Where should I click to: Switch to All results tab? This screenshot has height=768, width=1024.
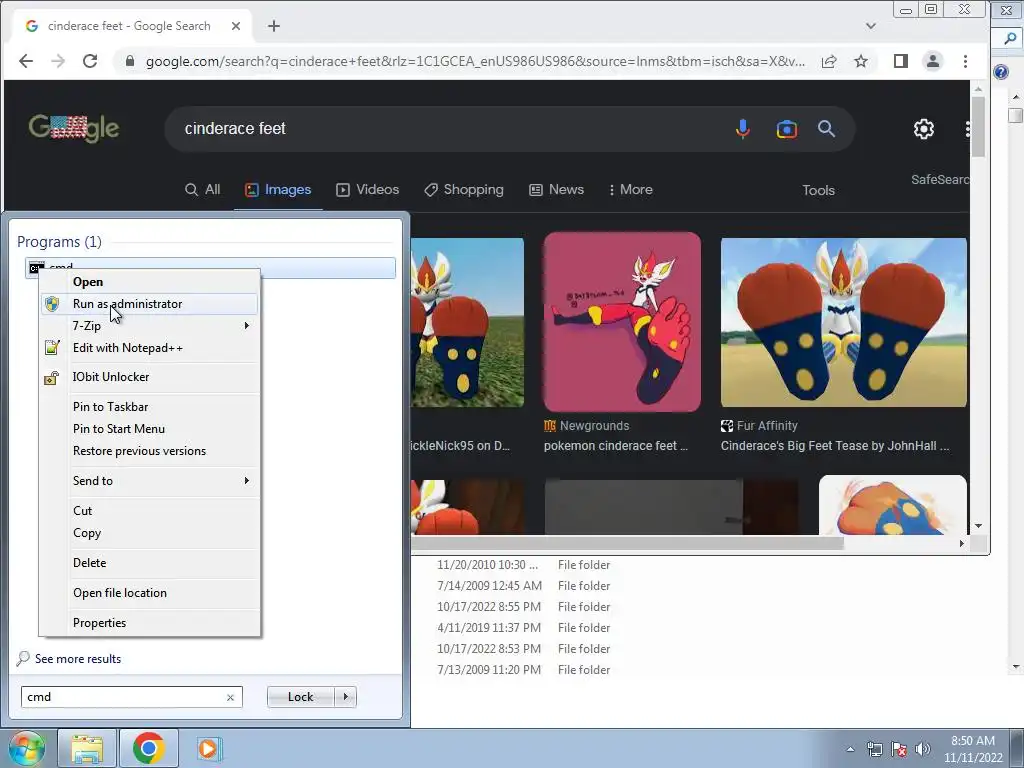tap(202, 189)
